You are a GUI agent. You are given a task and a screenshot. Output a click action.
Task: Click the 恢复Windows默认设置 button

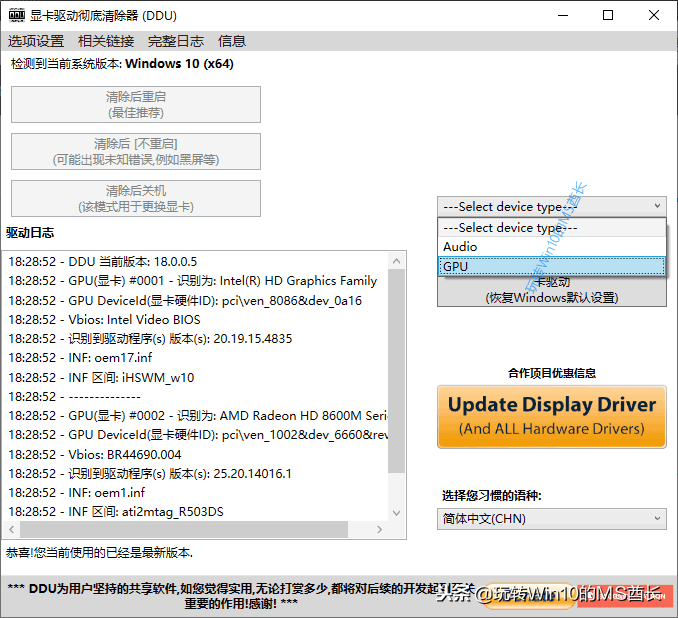coord(552,291)
